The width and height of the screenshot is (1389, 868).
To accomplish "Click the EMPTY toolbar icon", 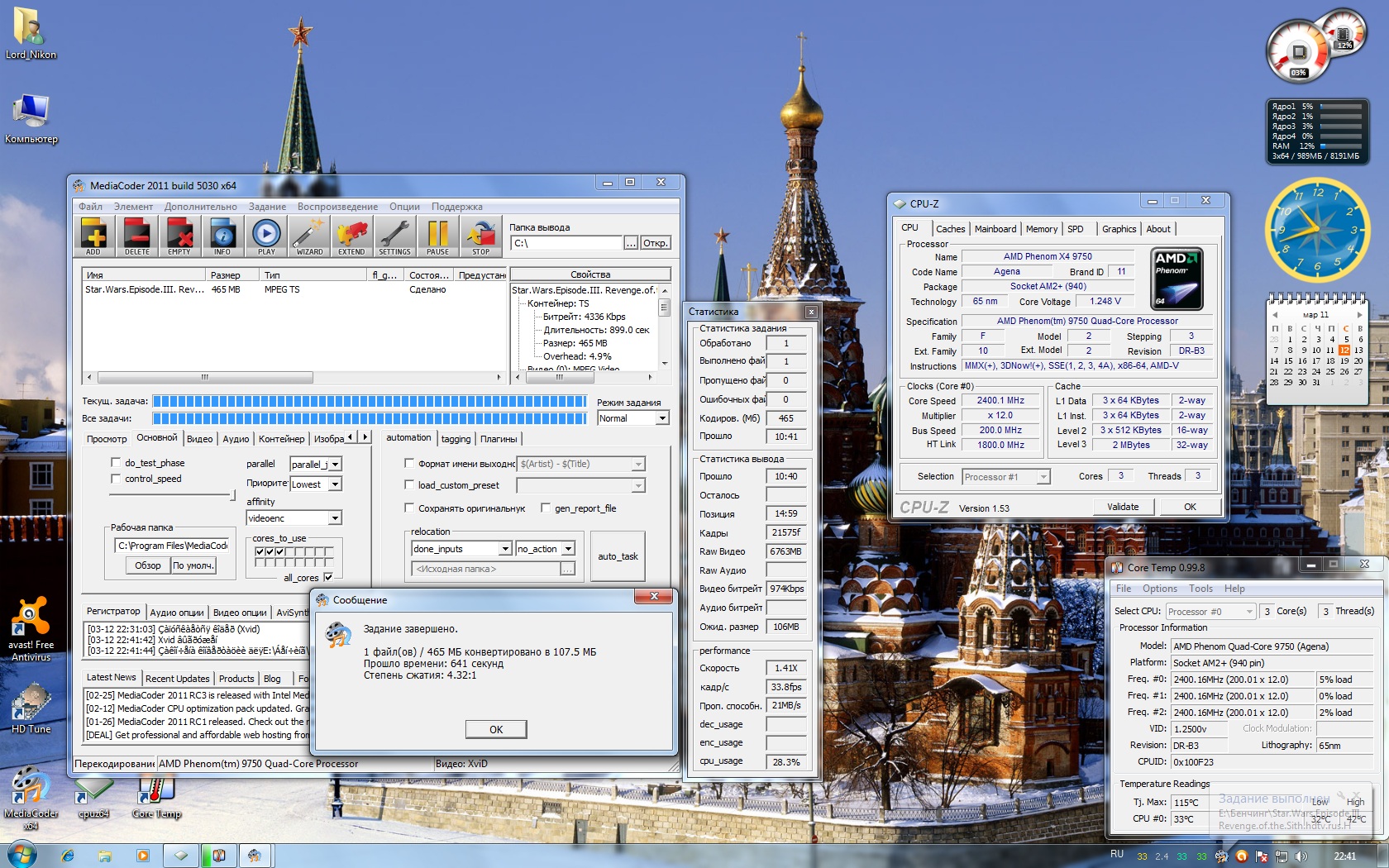I will pyautogui.click(x=179, y=236).
